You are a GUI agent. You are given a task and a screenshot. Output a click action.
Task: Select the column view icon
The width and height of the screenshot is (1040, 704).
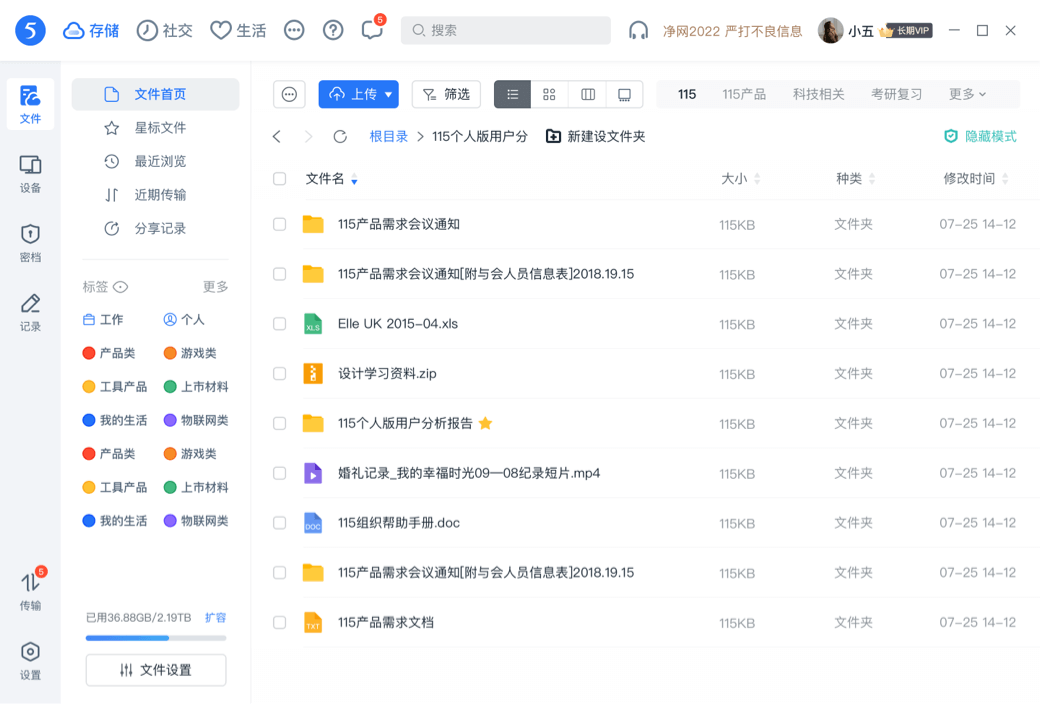[587, 94]
